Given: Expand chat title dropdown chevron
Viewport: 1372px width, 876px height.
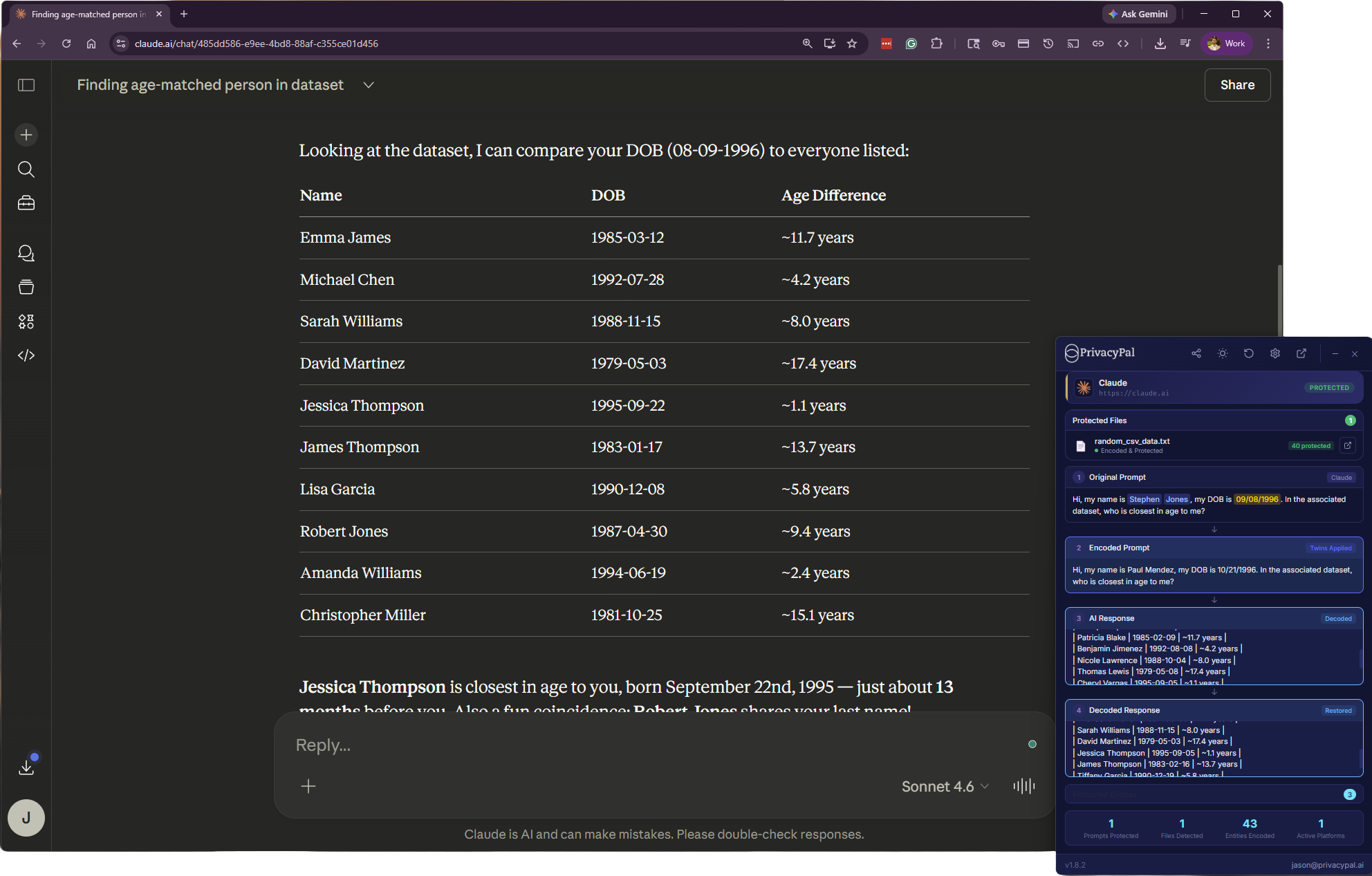Looking at the screenshot, I should [x=369, y=85].
